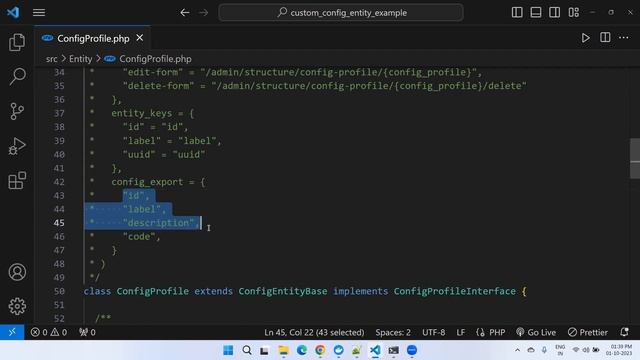Select the PHP language mode

click(x=497, y=332)
